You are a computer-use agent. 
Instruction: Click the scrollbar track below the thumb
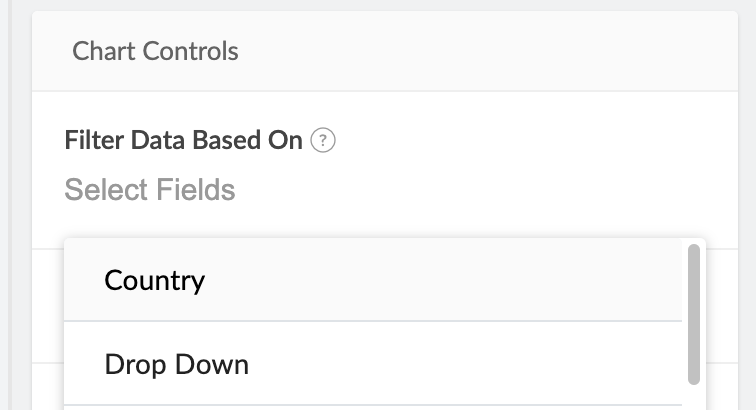tap(693, 398)
